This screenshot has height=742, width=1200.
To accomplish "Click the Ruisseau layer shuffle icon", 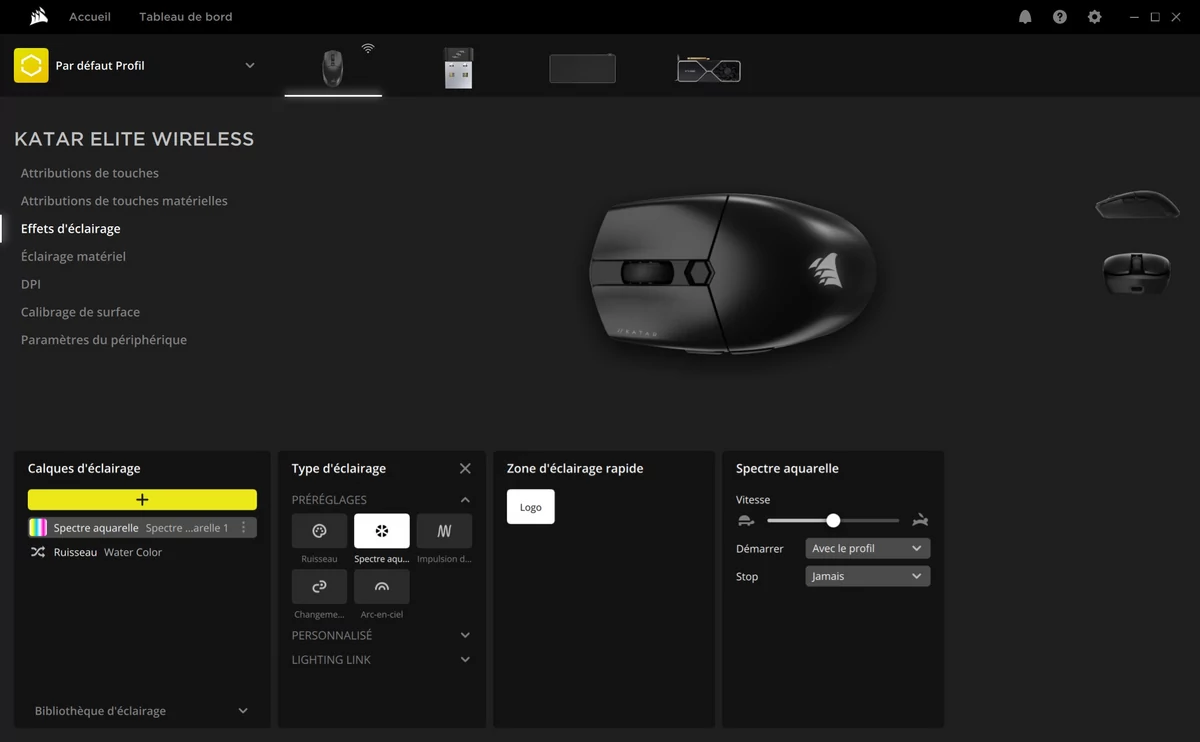I will 38,552.
